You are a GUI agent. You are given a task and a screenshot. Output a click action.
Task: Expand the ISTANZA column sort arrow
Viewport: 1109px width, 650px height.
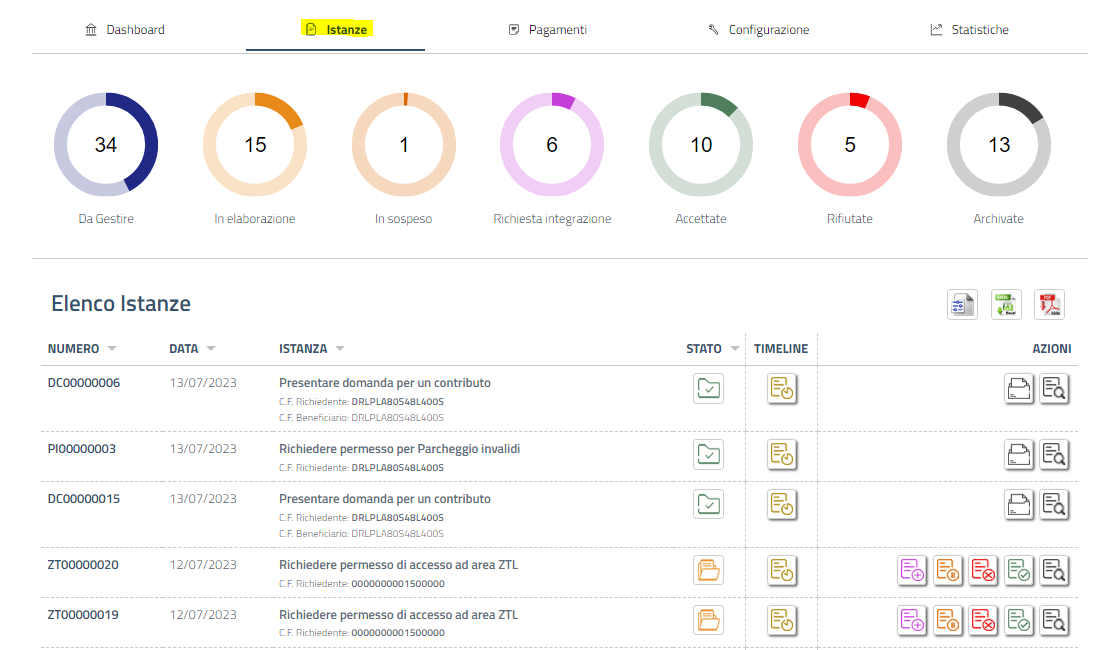coord(340,349)
